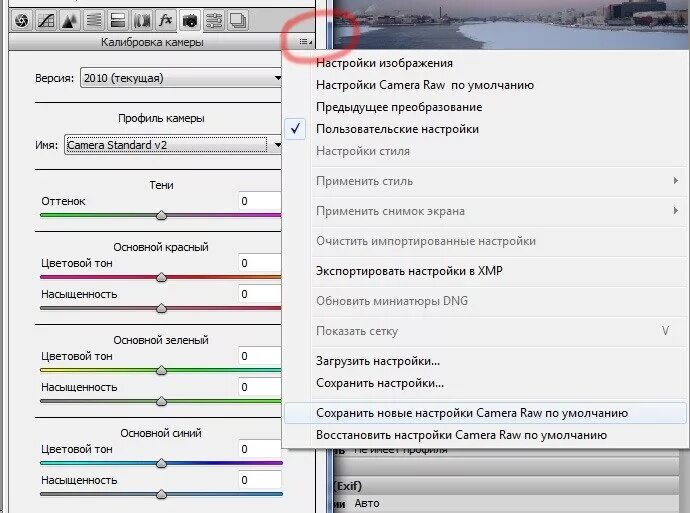Expand the Применить стиль submenu arrow
The width and height of the screenshot is (690, 513).
(x=675, y=180)
